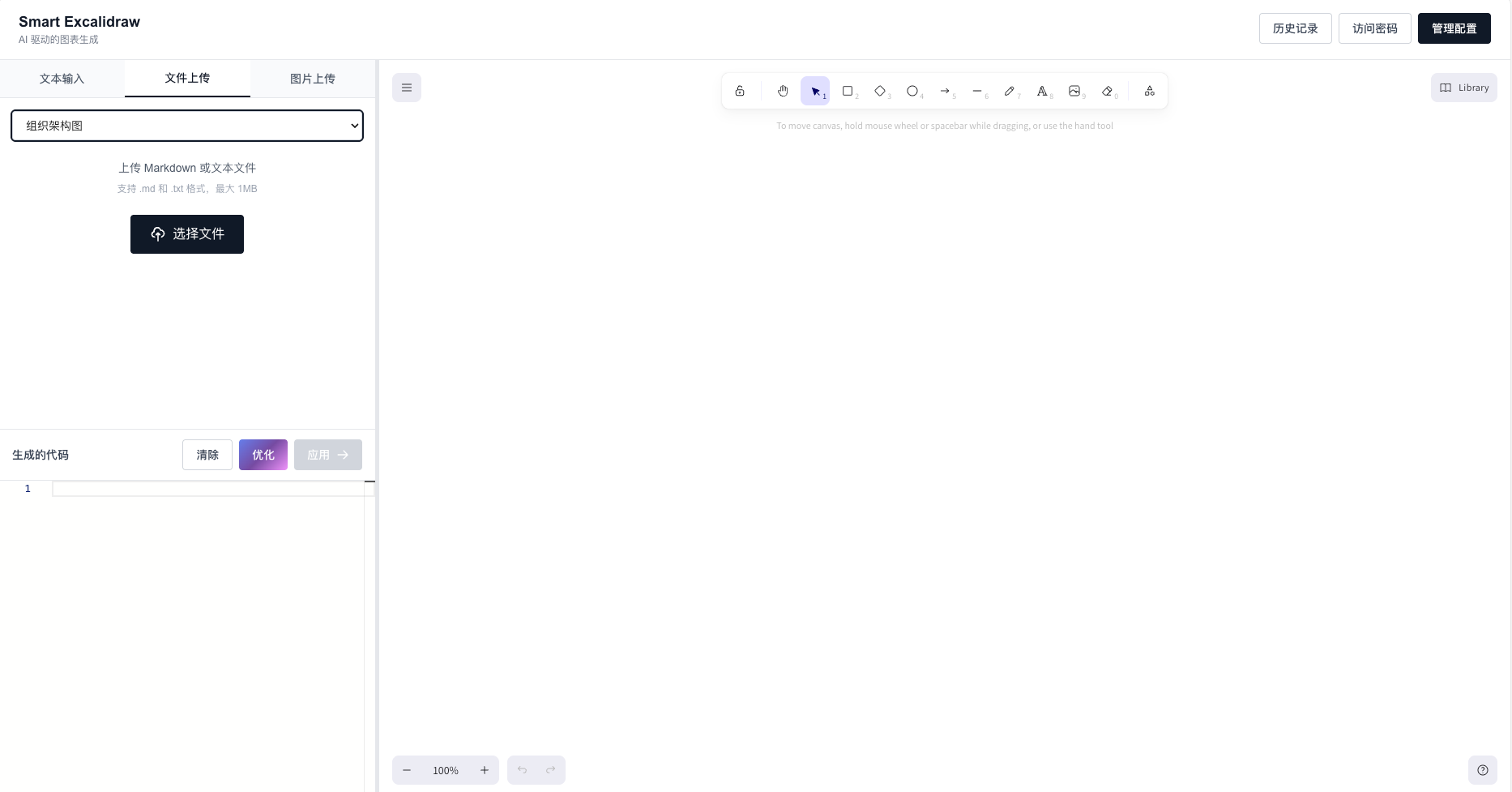This screenshot has width=1512, height=792.
Task: Open 历史记录 history
Action: [x=1295, y=28]
